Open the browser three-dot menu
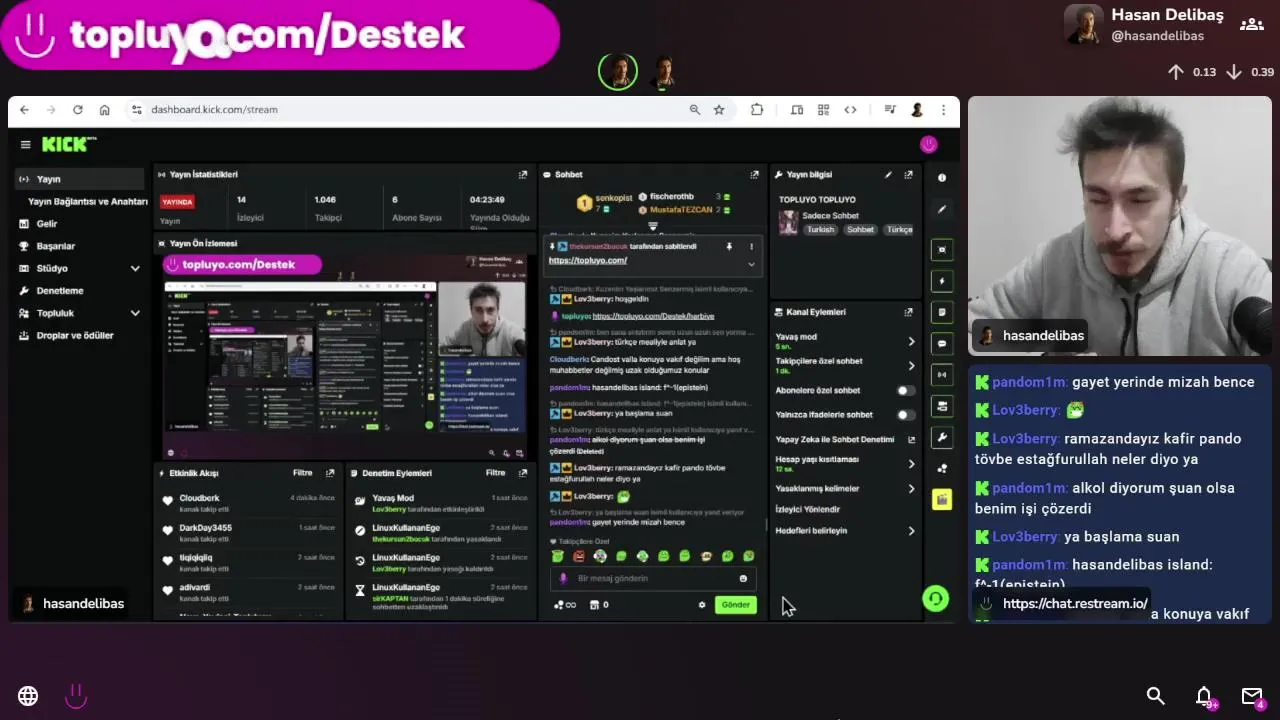The width and height of the screenshot is (1280, 720). pyautogui.click(x=943, y=110)
